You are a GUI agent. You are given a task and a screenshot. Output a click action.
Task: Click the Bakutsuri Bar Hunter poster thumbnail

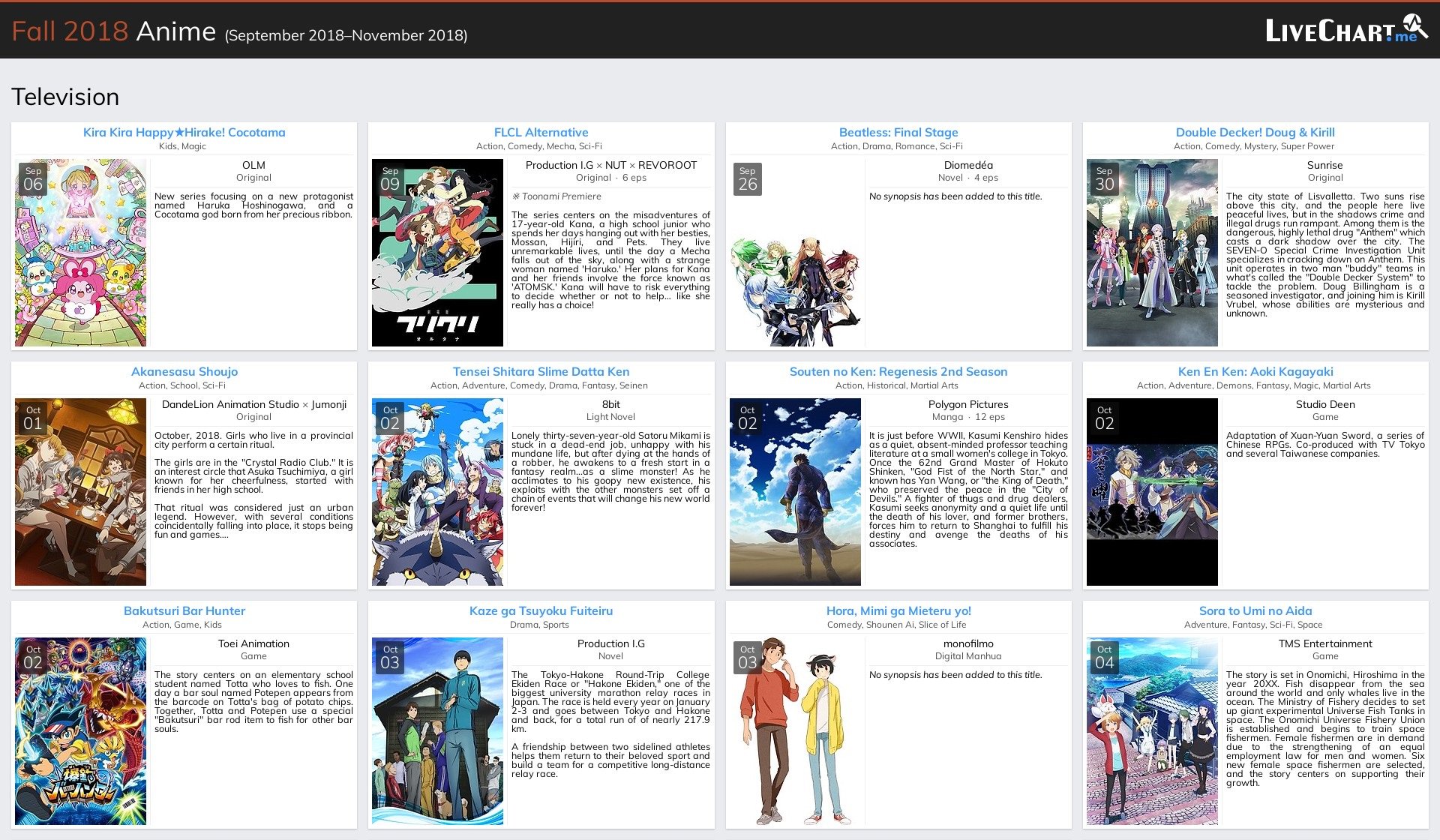point(81,731)
